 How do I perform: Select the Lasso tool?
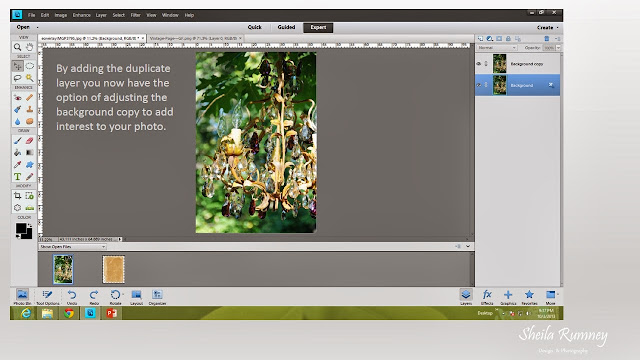tap(18, 78)
